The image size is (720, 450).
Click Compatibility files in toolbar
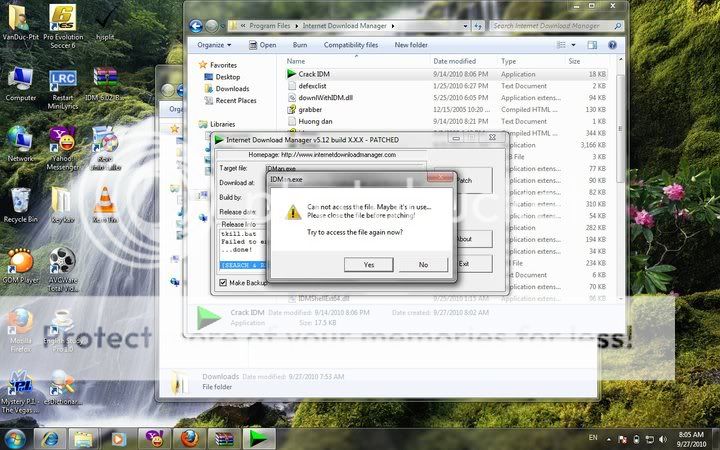(x=351, y=45)
